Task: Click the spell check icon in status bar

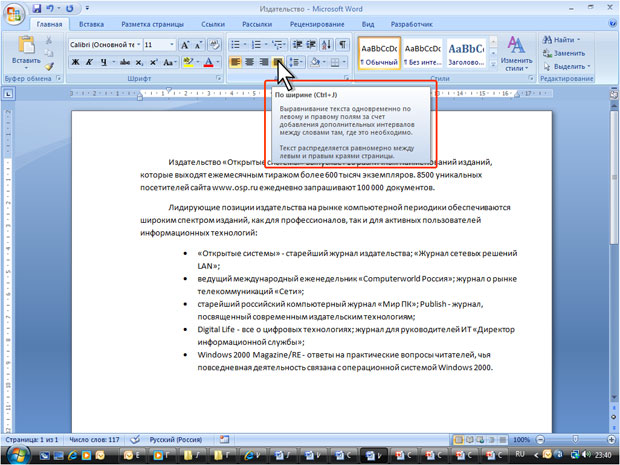Action: tap(135, 439)
